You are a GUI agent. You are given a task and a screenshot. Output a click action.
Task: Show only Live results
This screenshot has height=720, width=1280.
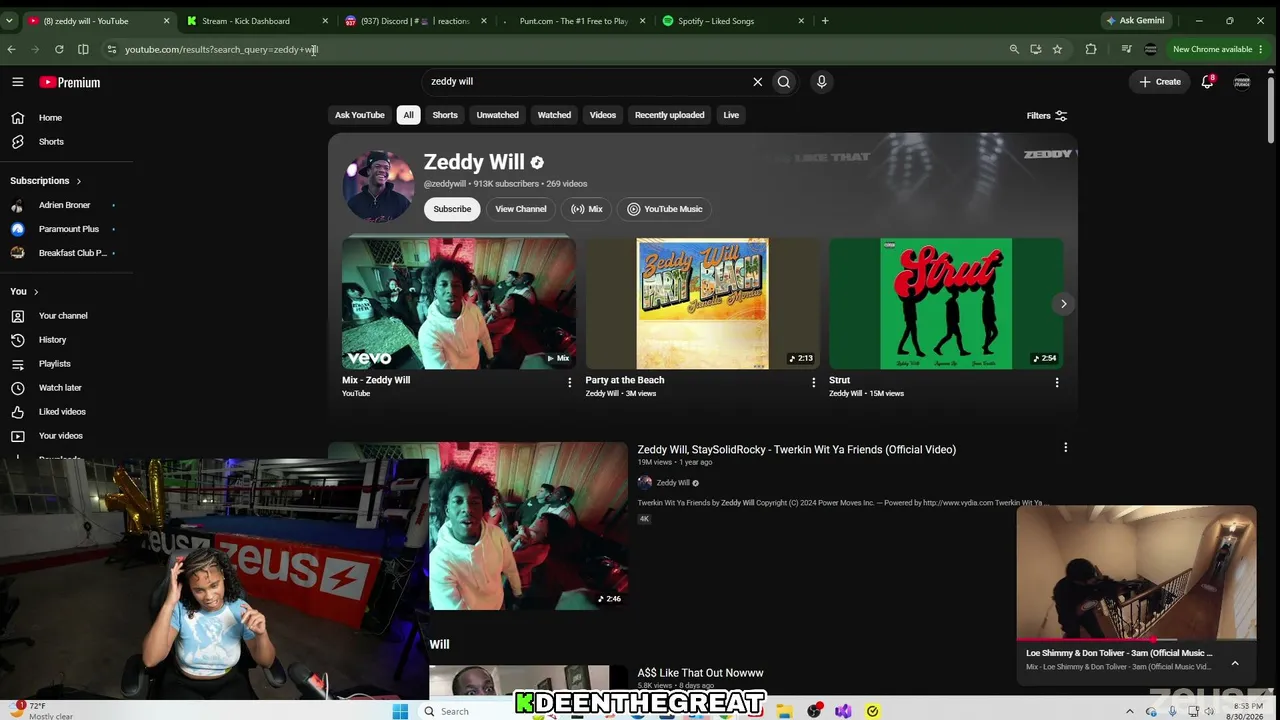coord(731,115)
